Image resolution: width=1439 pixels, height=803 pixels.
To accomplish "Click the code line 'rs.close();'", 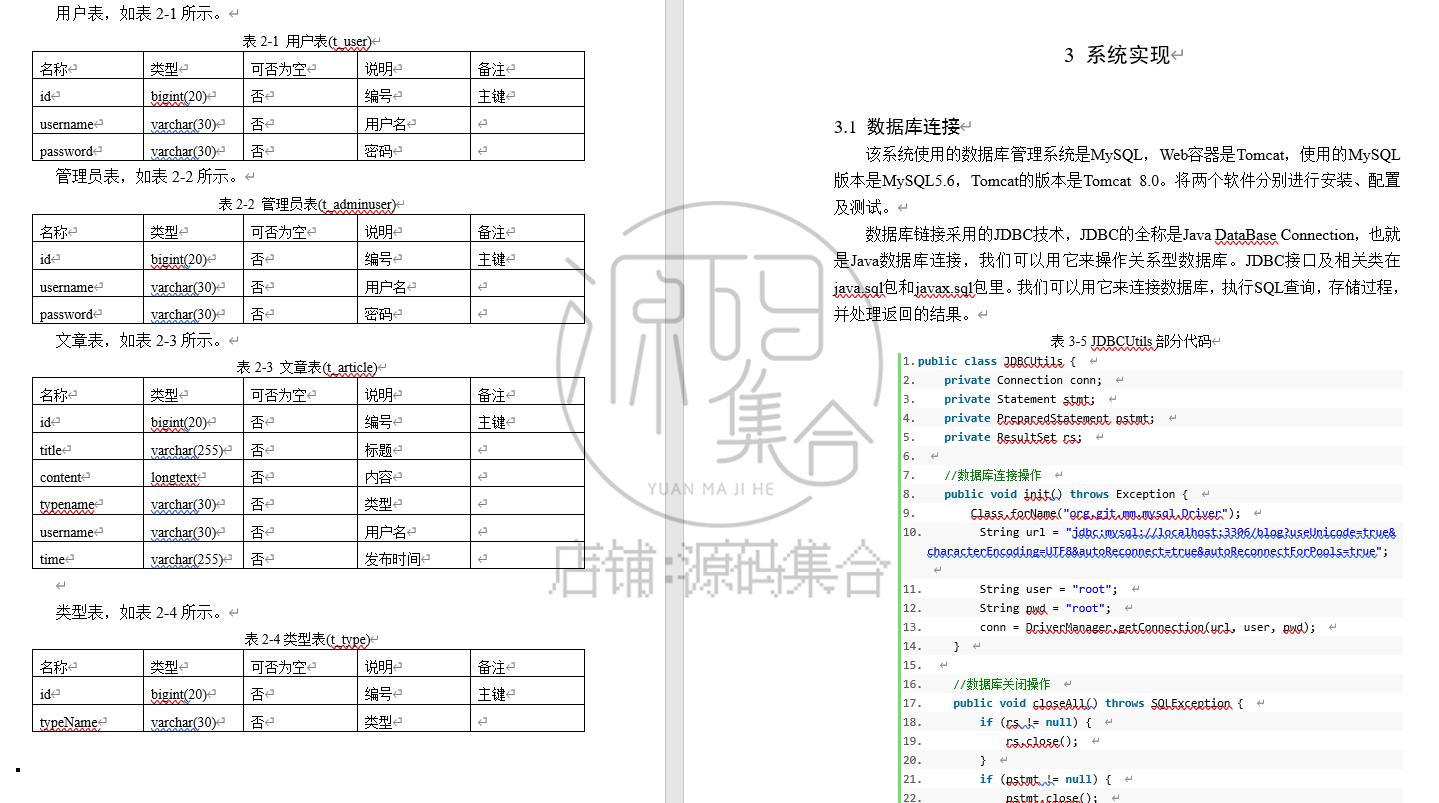I will click(x=1042, y=741).
